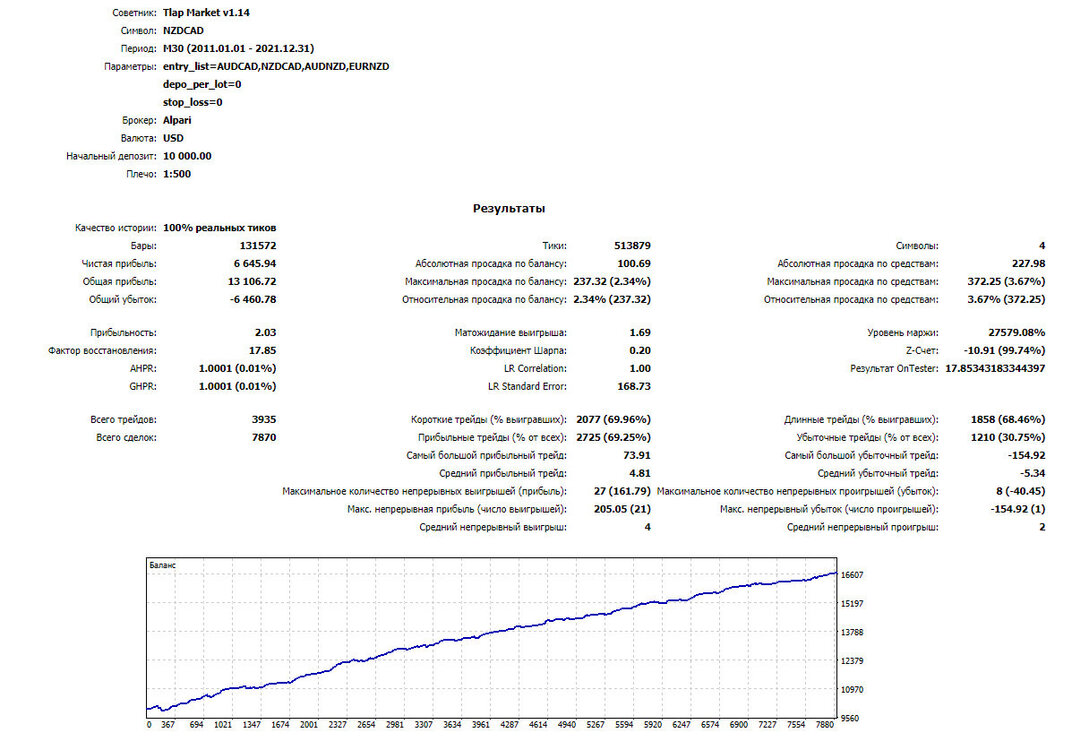
Task: Click the 7880 trade axis label
Action: [x=825, y=725]
